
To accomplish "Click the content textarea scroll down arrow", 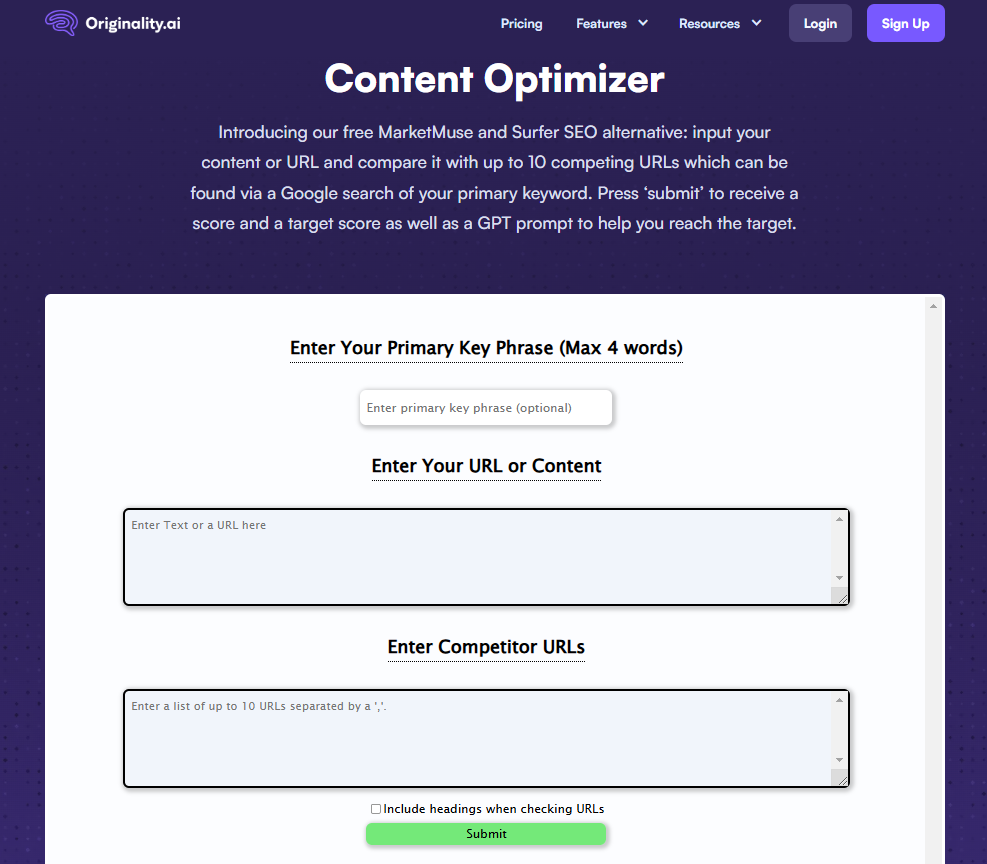I will pos(839,578).
